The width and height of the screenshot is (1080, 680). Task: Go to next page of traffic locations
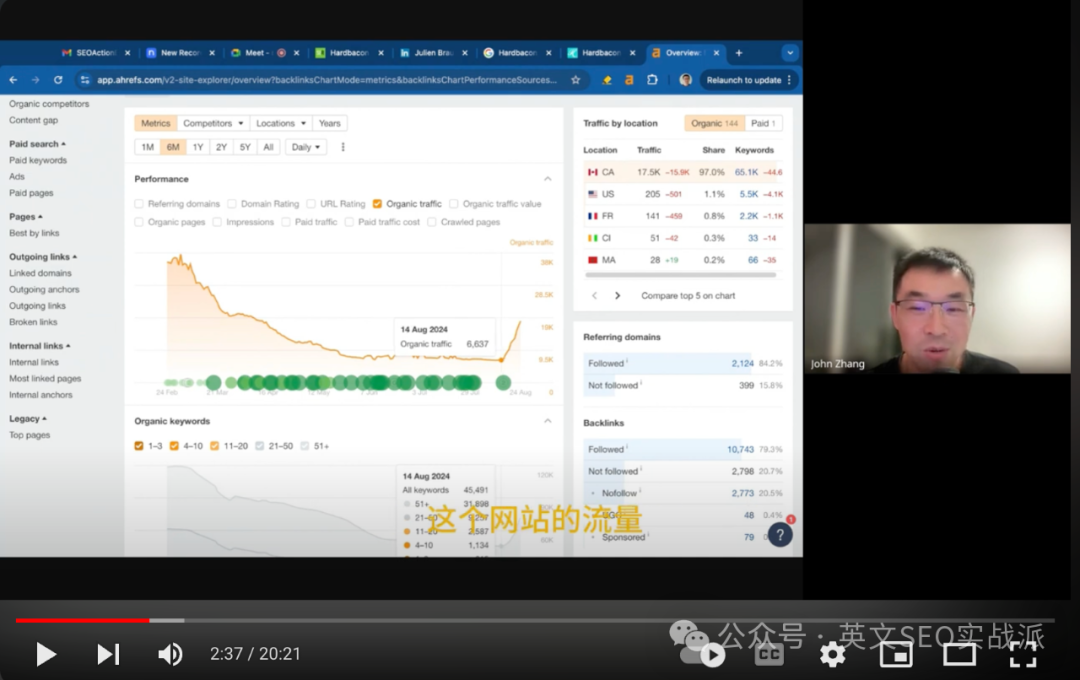(617, 296)
